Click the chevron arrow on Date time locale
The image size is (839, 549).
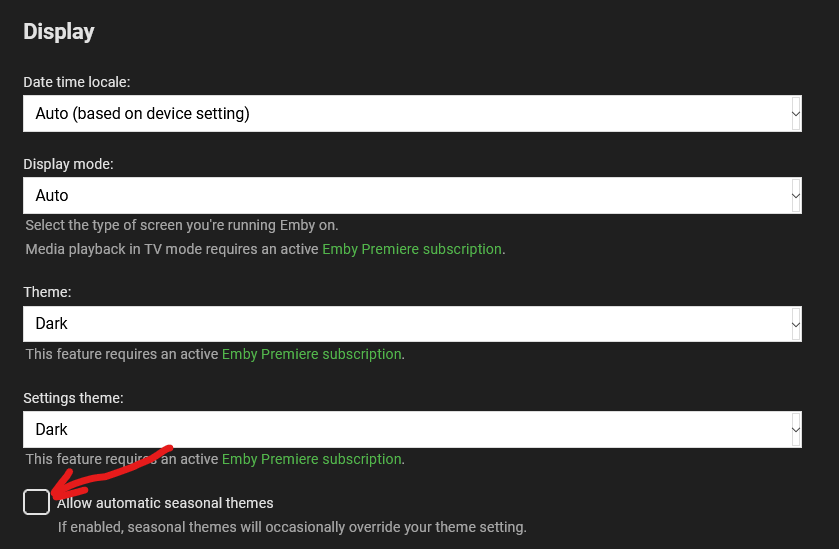pos(796,114)
